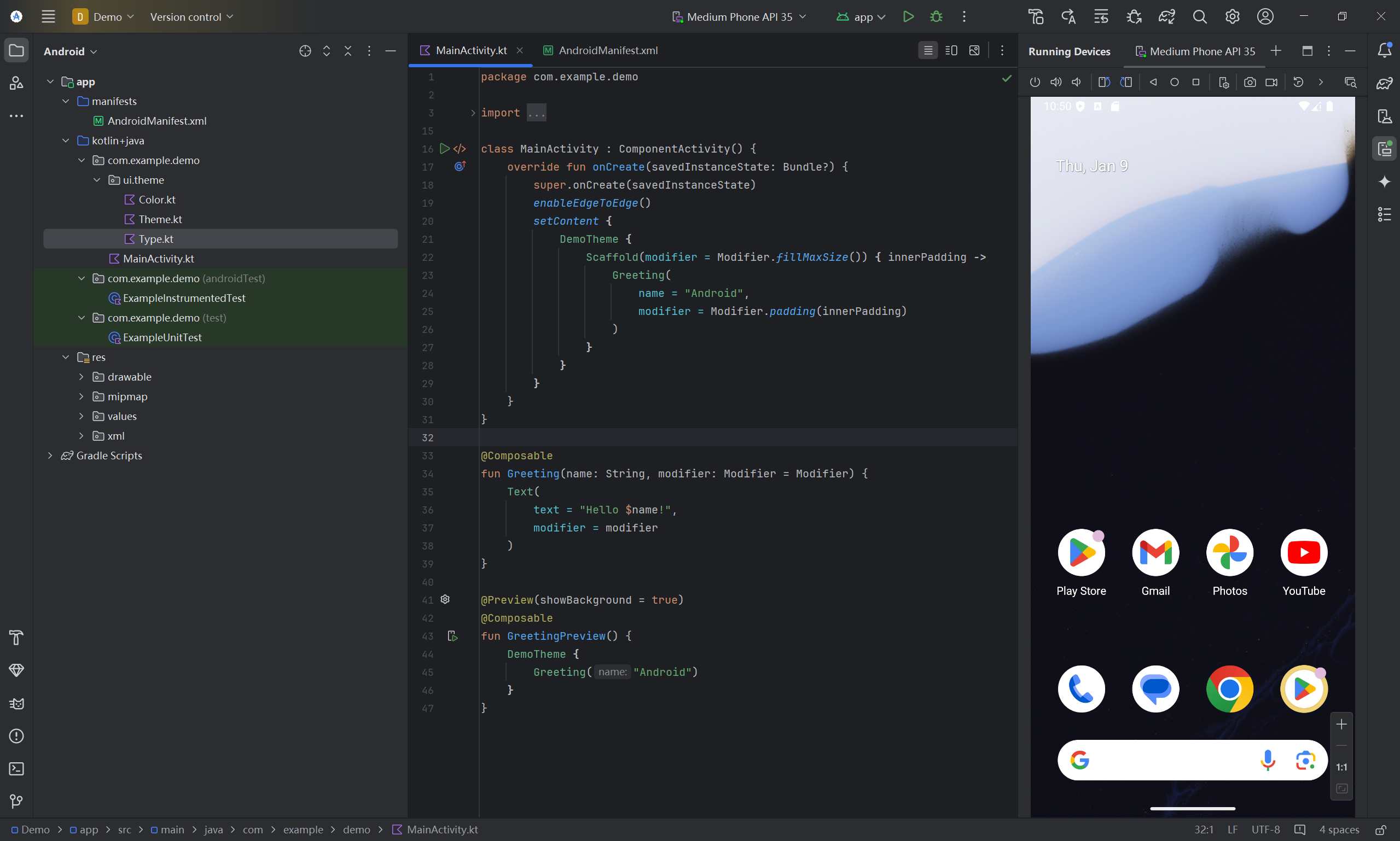
Task: Open the Android project view dropdown
Action: pos(71,51)
